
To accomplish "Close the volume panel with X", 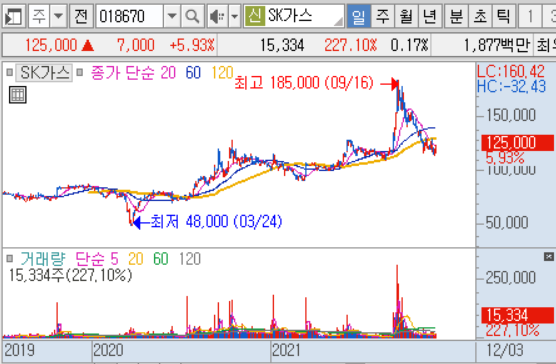I will [549, 257].
